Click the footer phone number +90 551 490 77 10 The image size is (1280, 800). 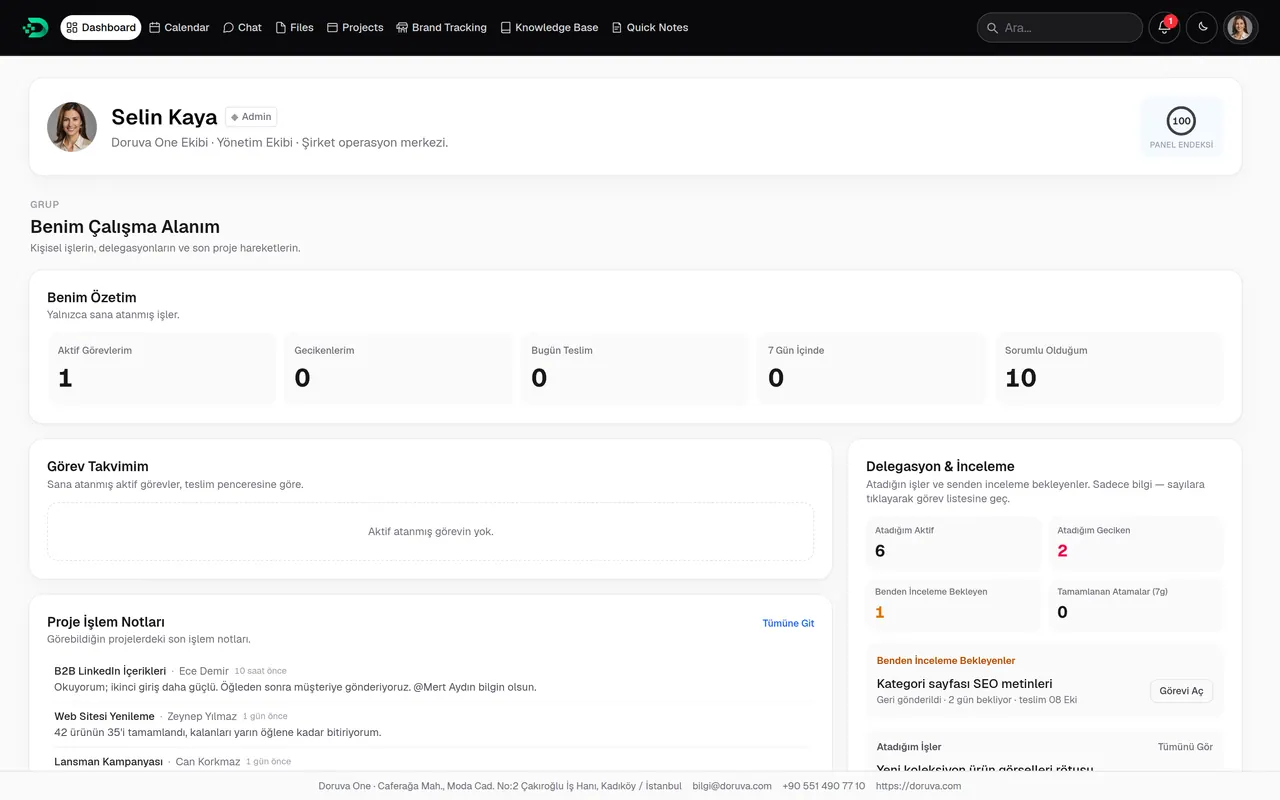pos(824,786)
